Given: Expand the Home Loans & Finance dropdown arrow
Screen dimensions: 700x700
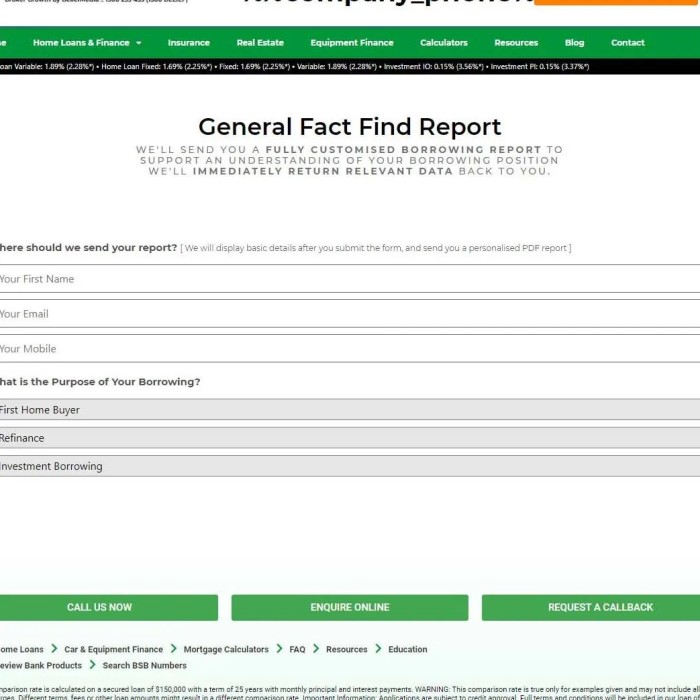Looking at the screenshot, I should coord(138,43).
